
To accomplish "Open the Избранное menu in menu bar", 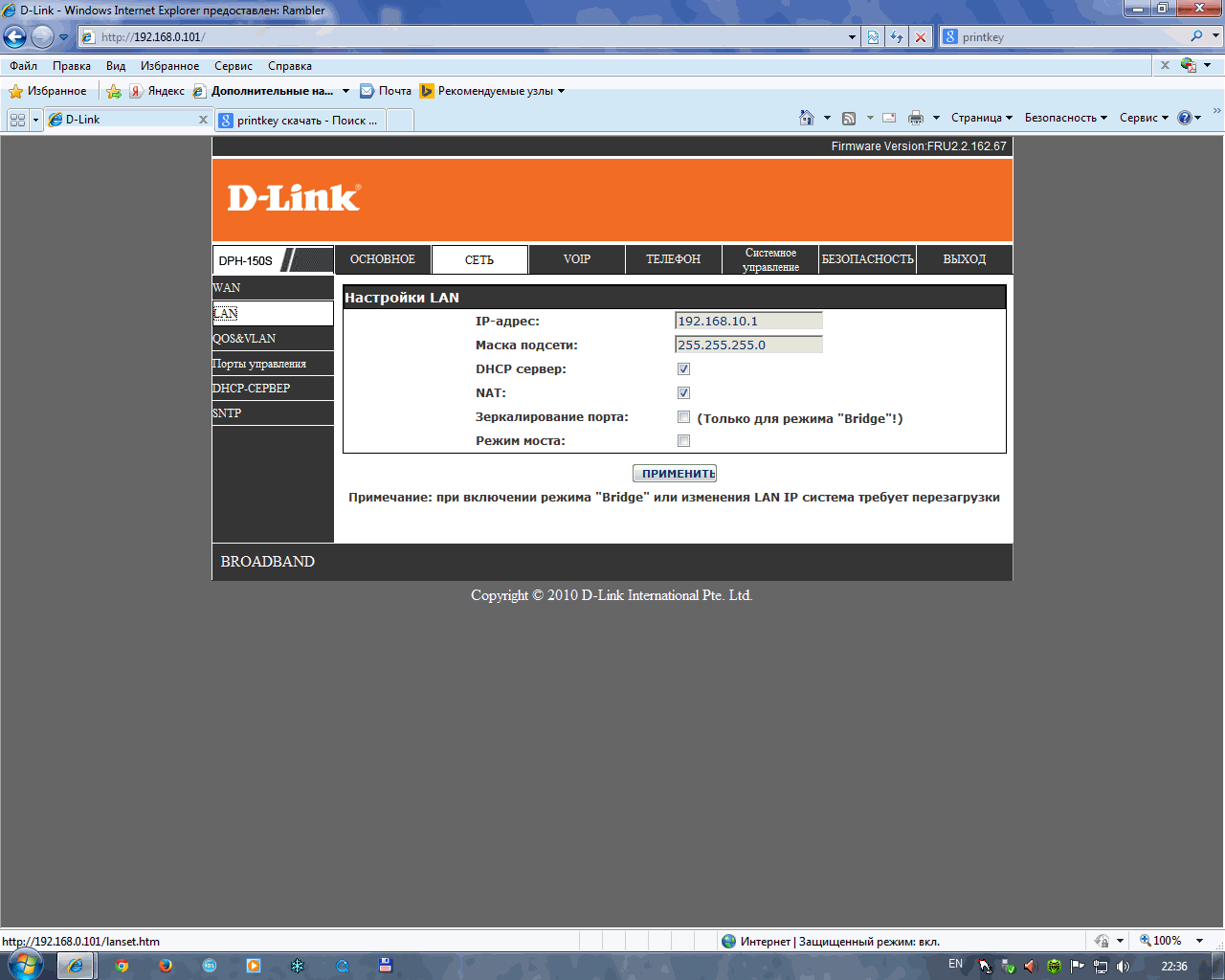I will pyautogui.click(x=169, y=66).
